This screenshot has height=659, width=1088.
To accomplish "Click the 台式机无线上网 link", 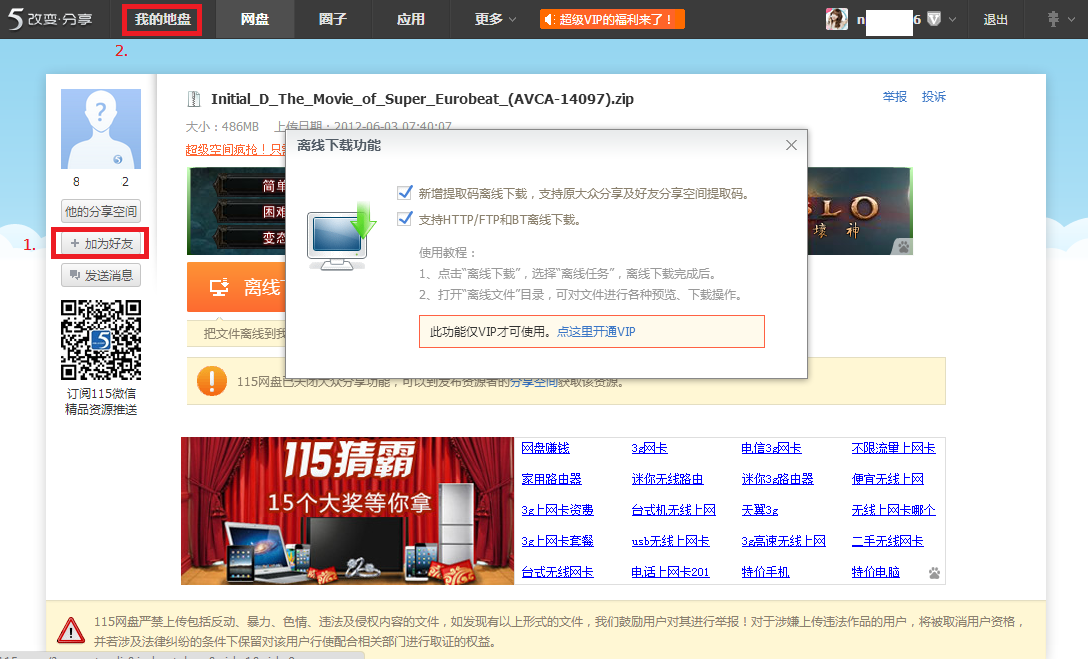I will pos(674,510).
